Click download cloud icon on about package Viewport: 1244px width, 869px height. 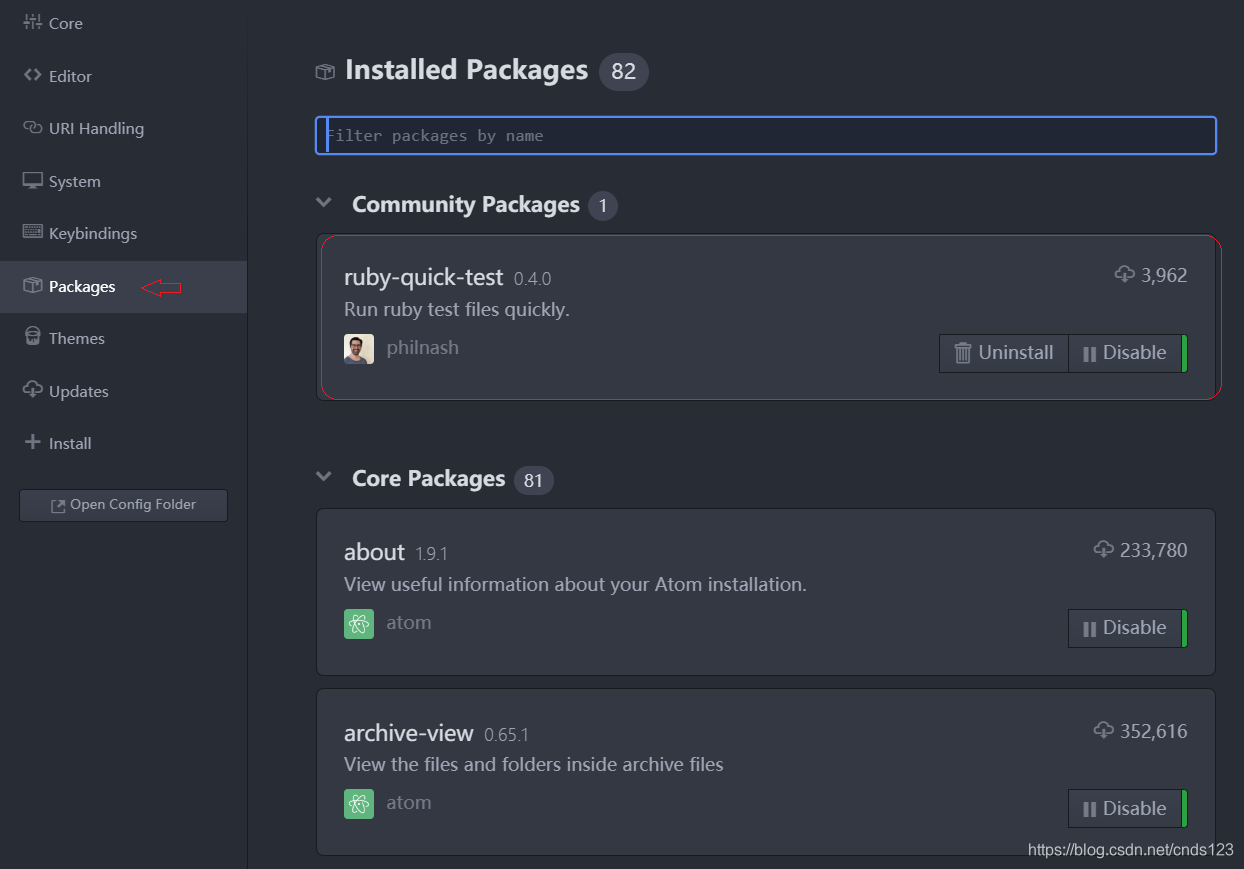click(1104, 549)
